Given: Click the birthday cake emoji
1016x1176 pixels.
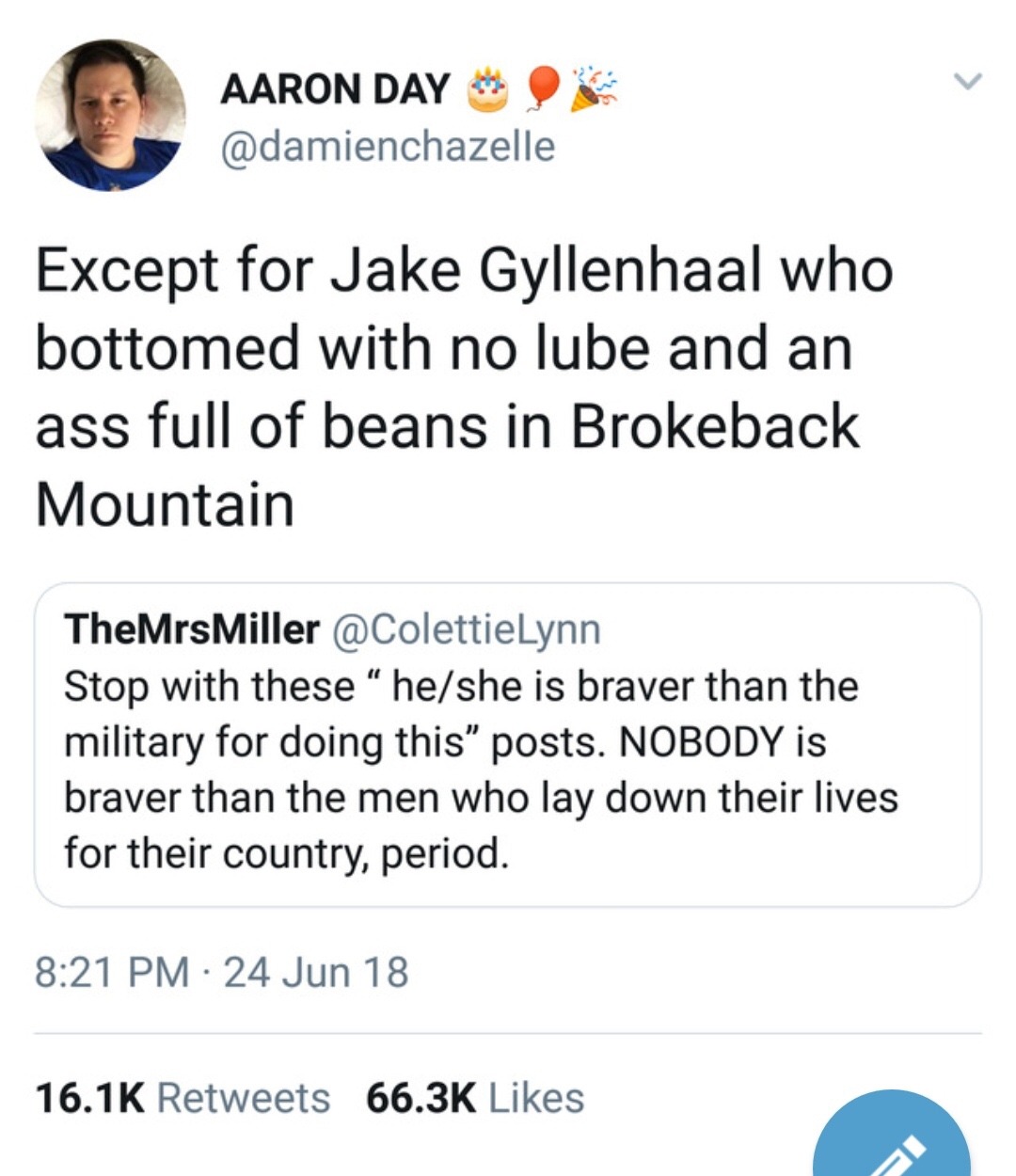Looking at the screenshot, I should pos(487,89).
